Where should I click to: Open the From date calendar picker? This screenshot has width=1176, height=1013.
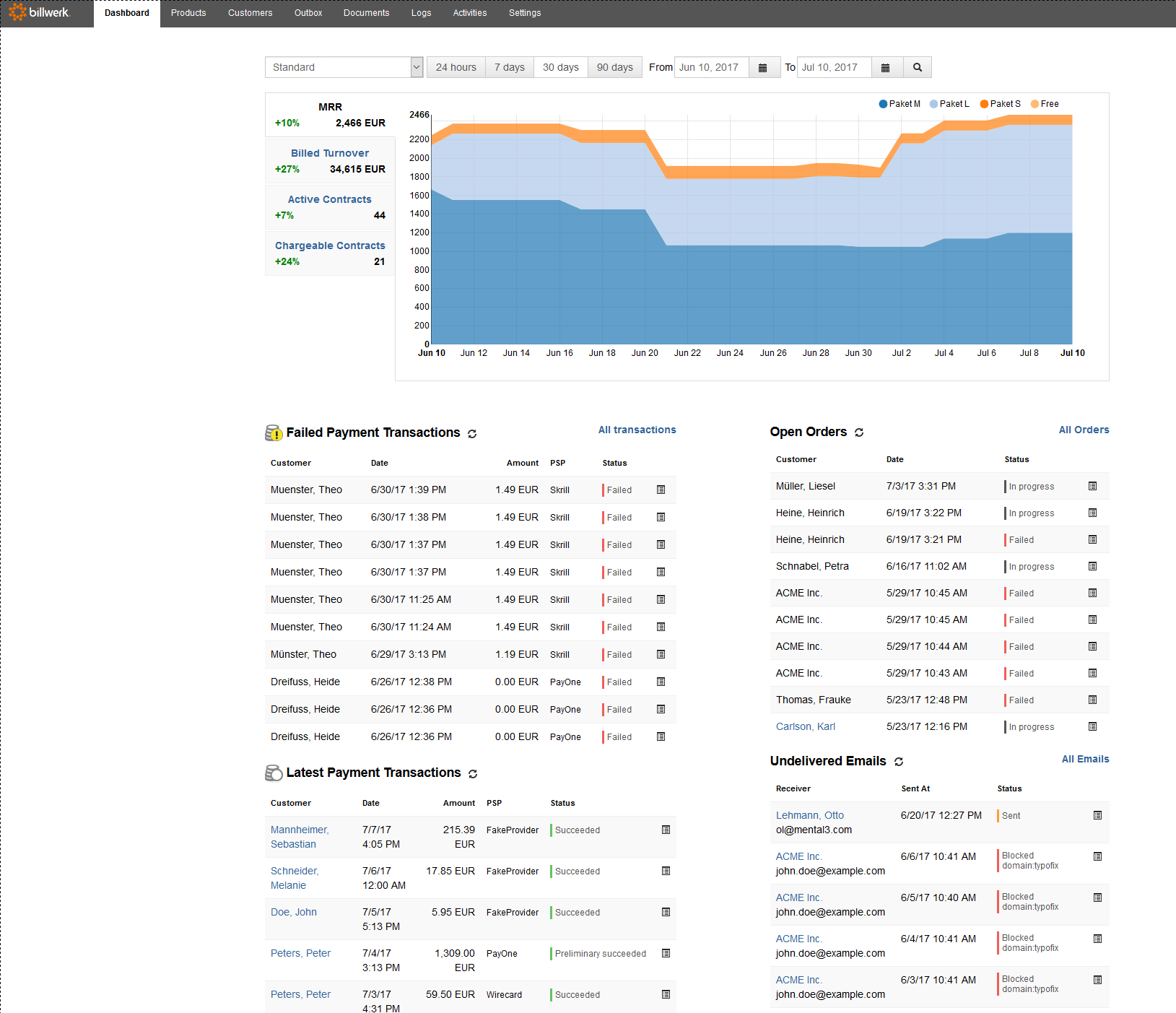[x=763, y=67]
